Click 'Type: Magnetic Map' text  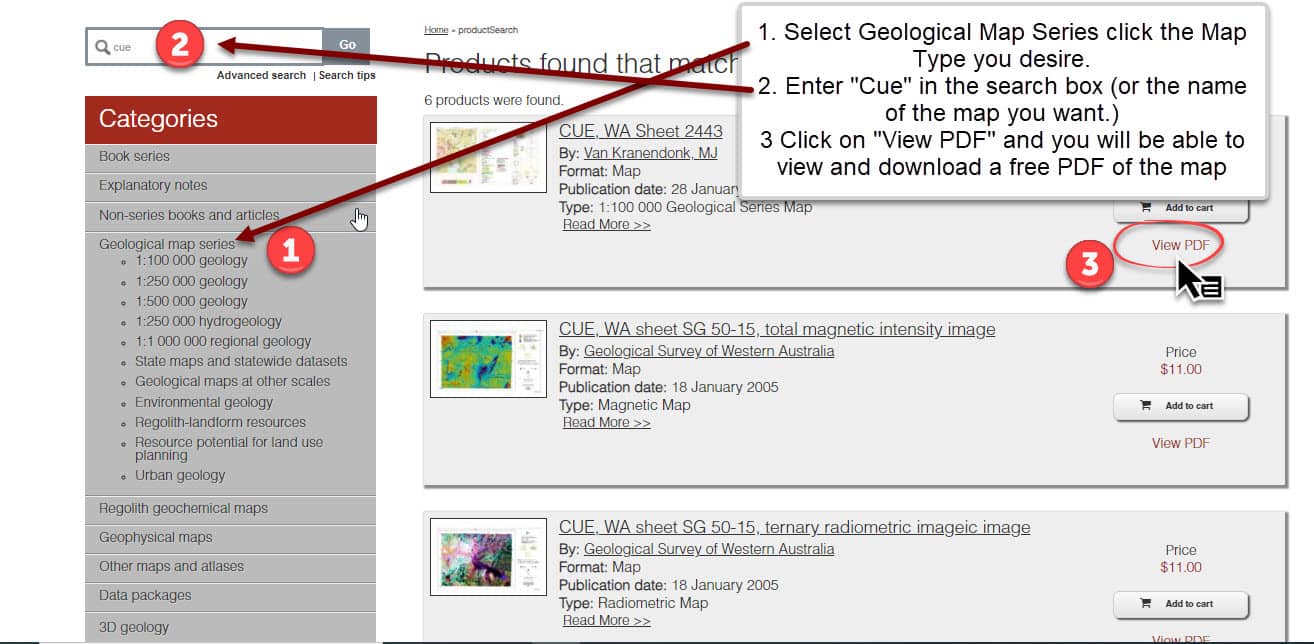tap(625, 405)
